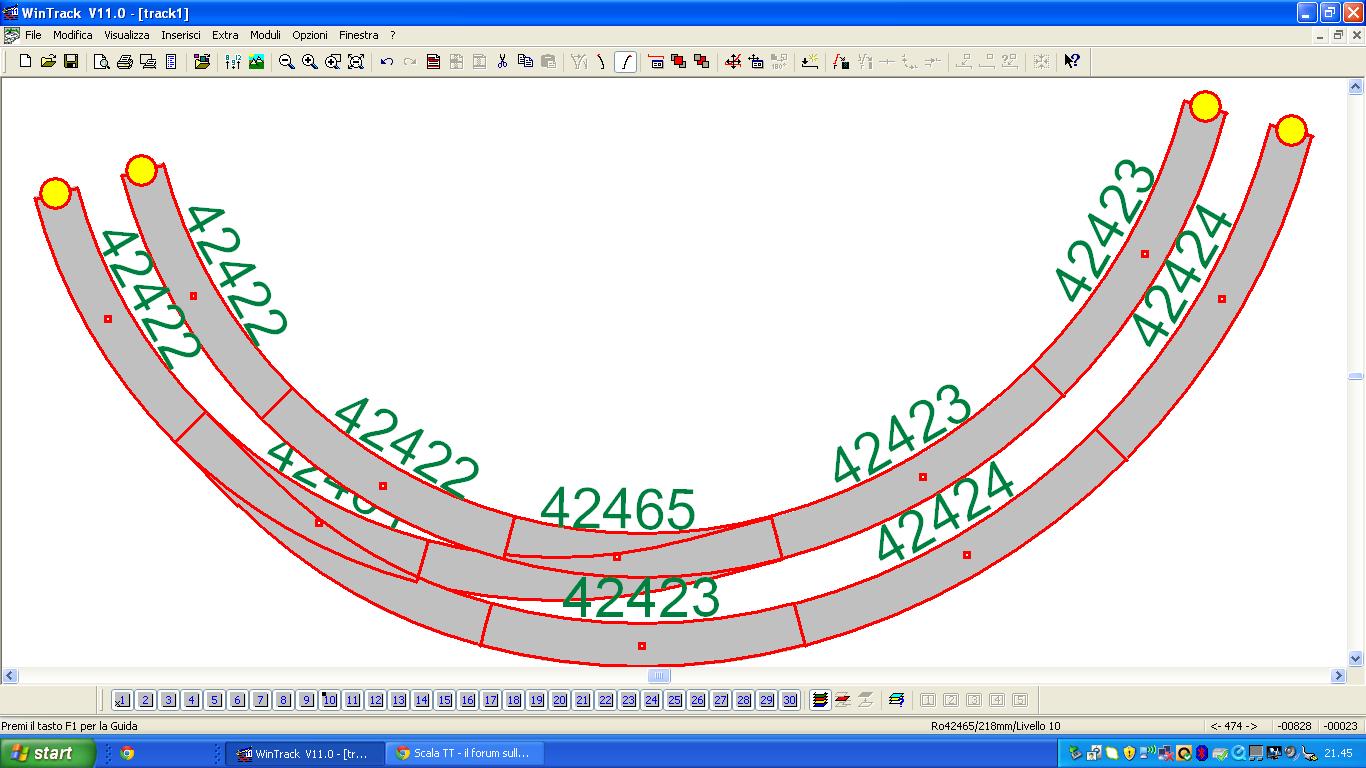Click the overlapping red squares icon
This screenshot has height=768, width=1366.
coord(679,61)
